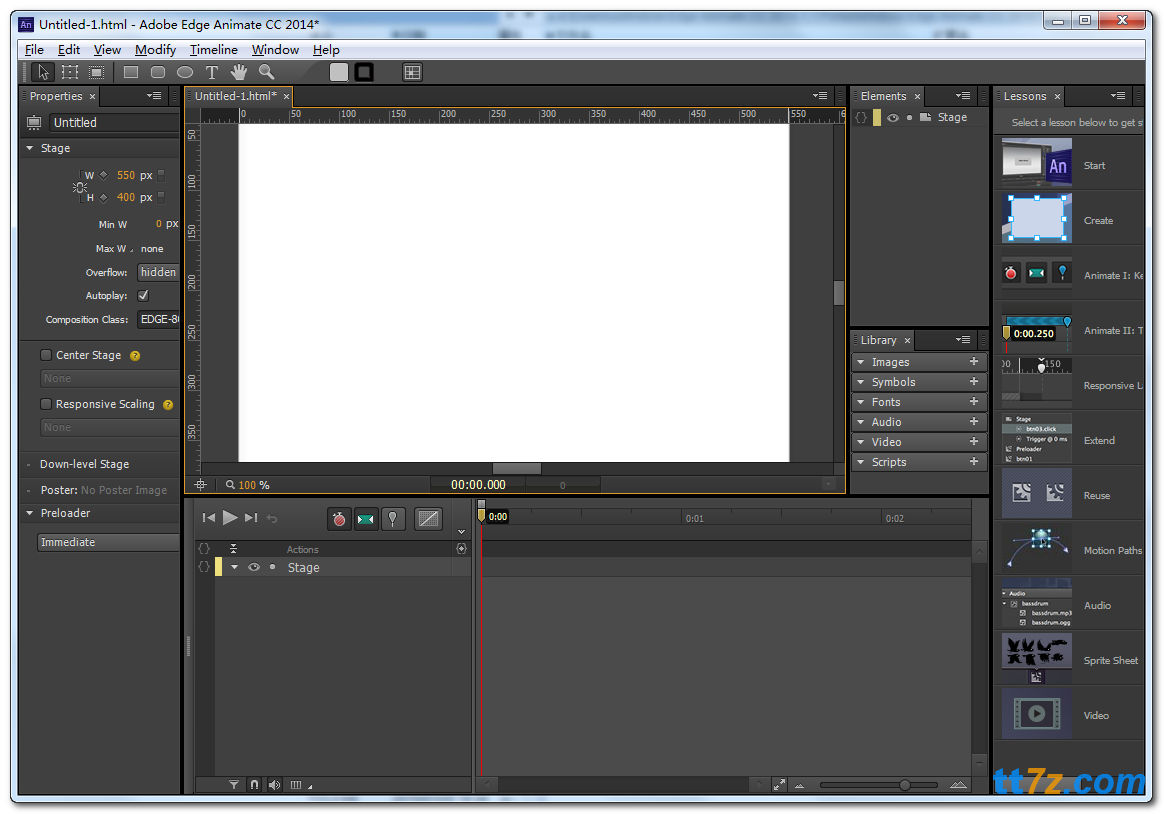Open Stage actions braces in timeline
The image size is (1164, 814).
coord(204,567)
